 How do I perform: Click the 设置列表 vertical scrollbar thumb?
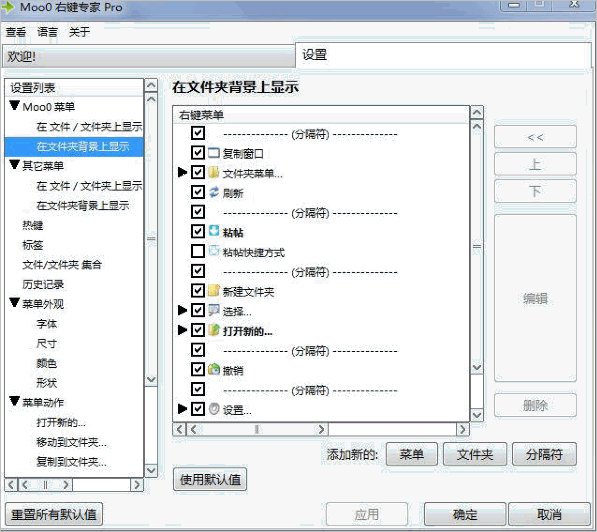click(151, 239)
